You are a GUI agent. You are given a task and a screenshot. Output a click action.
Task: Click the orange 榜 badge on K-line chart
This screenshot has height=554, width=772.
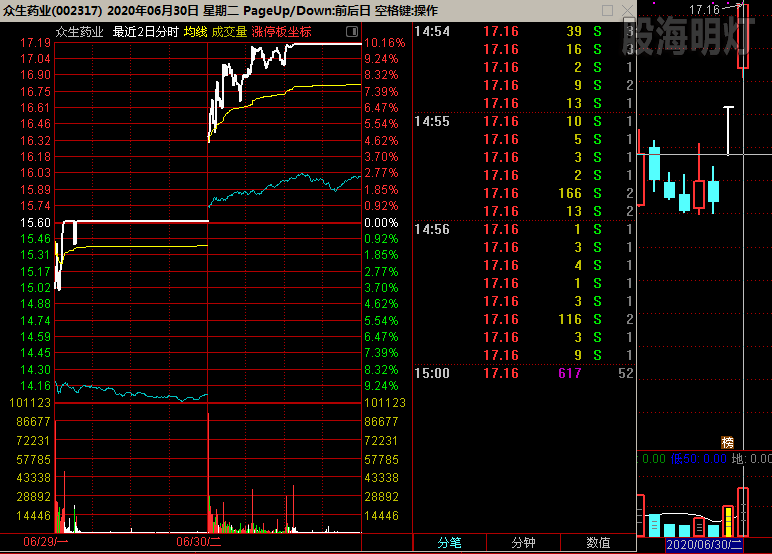tap(727, 442)
